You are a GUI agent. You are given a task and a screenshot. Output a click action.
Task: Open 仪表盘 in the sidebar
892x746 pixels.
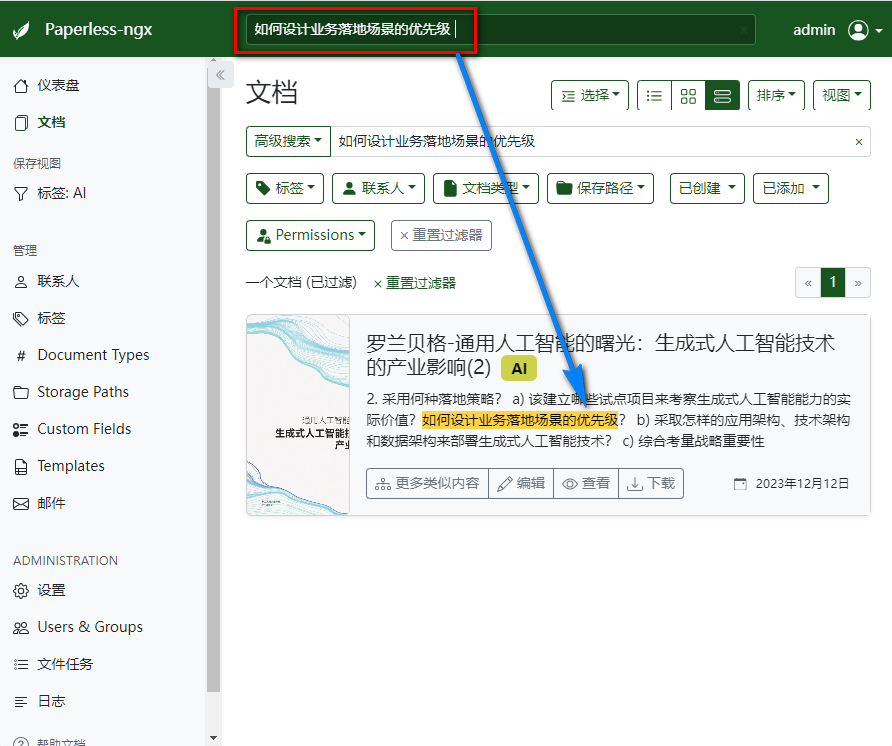pos(58,85)
